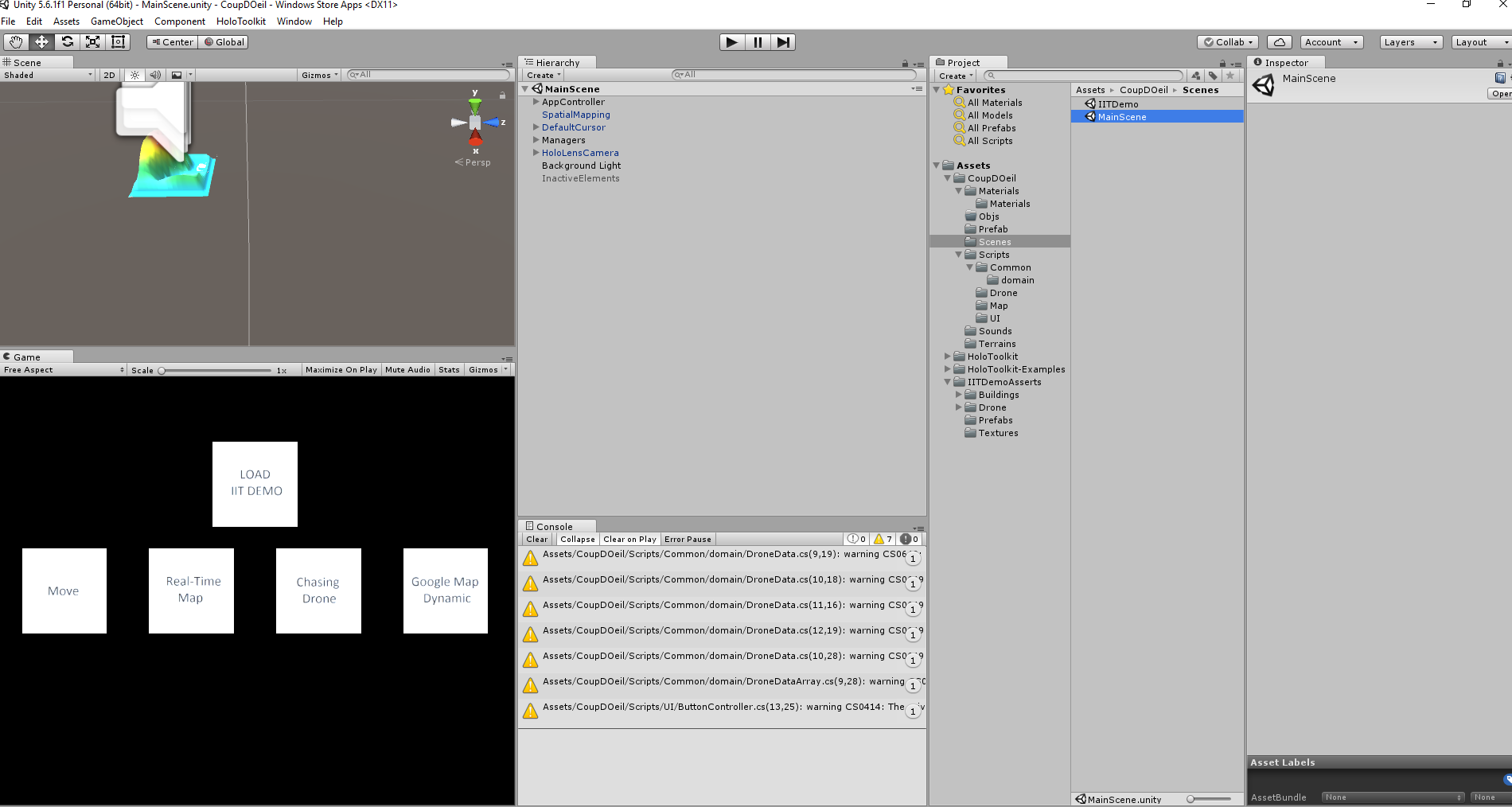Select the Scale tool

coord(93,42)
